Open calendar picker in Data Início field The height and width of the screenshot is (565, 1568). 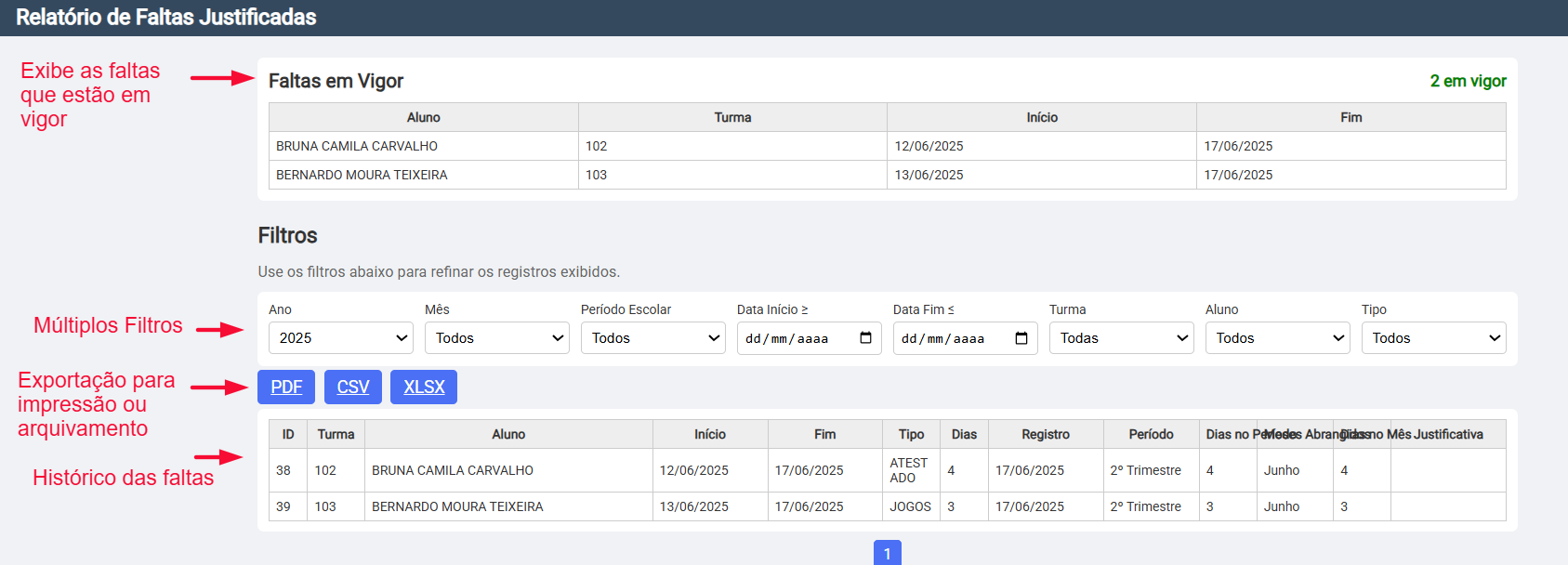point(865,338)
